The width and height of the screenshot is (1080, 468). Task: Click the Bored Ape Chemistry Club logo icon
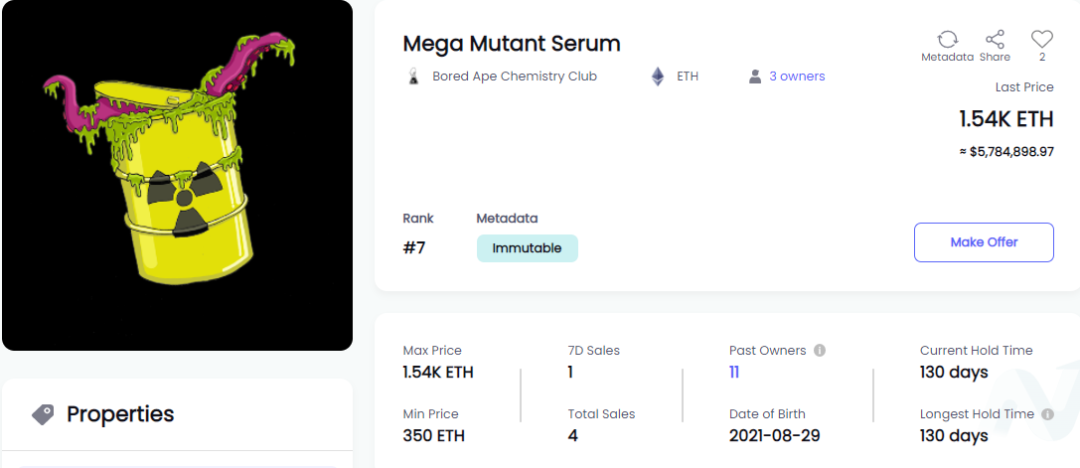click(413, 77)
